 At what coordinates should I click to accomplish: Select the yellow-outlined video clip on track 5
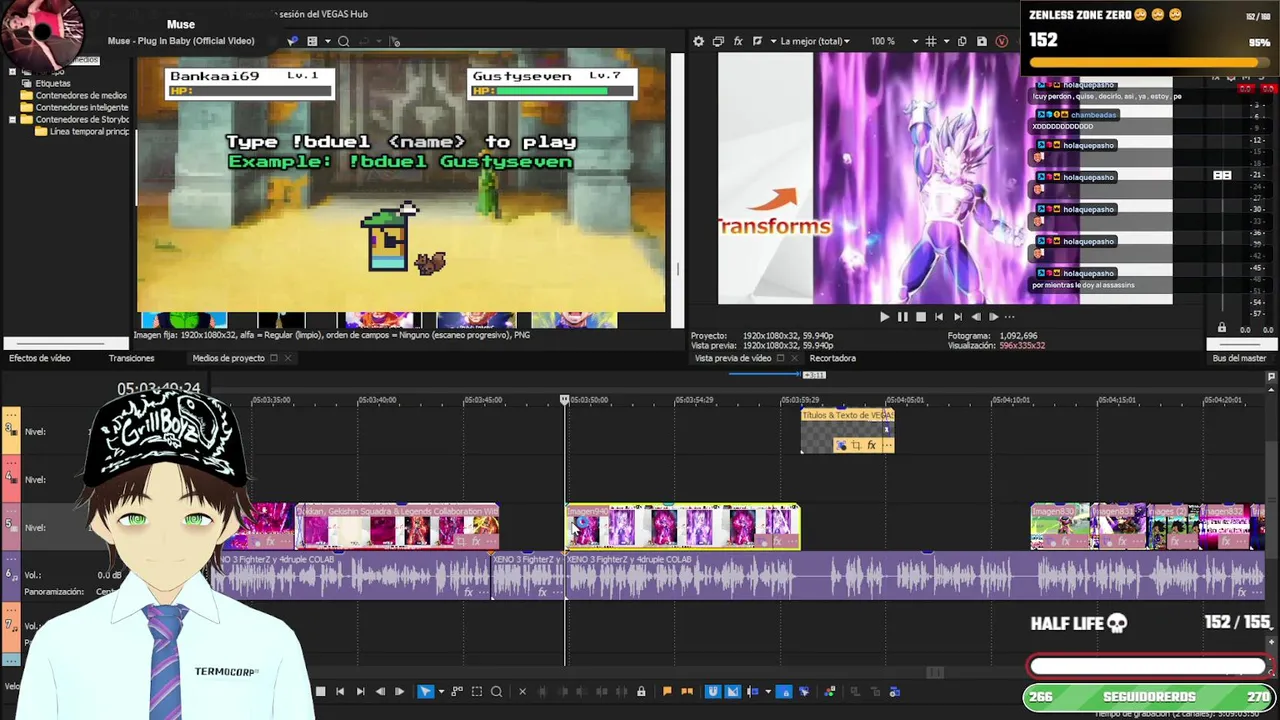click(683, 527)
